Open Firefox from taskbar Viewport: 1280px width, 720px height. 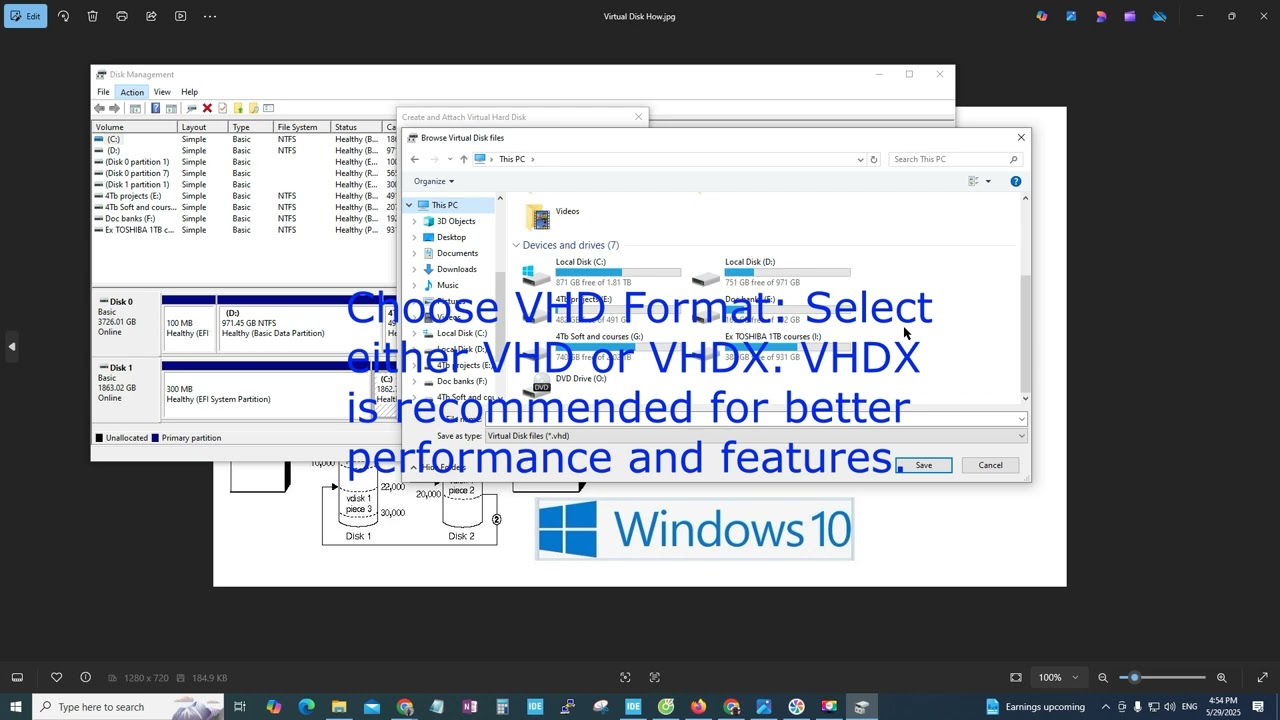[698, 707]
